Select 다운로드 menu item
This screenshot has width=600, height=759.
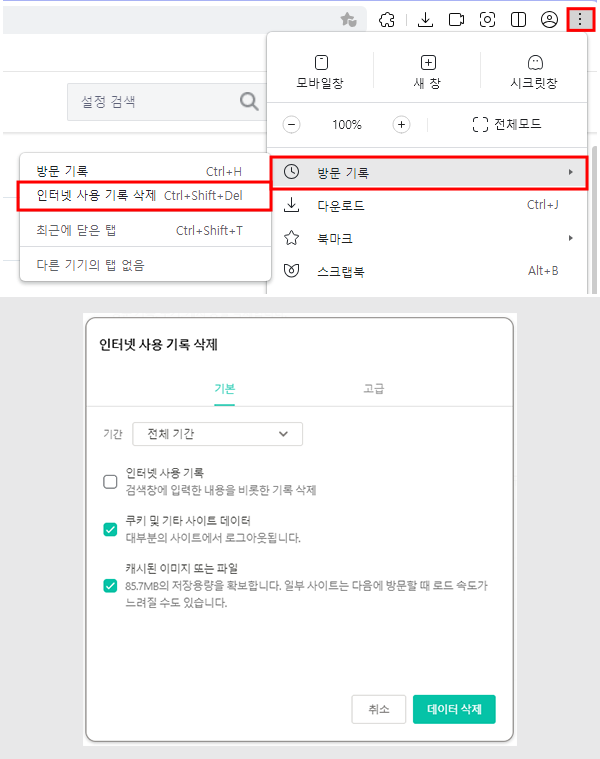pyautogui.click(x=427, y=205)
